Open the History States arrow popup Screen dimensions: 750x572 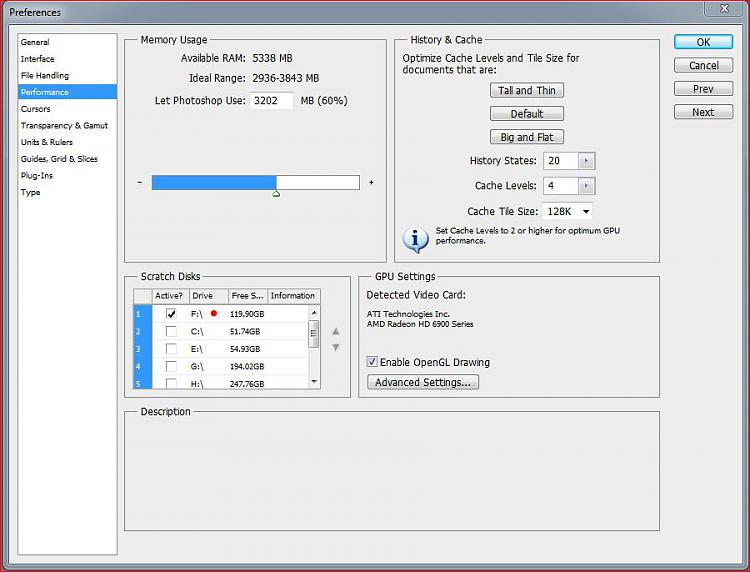pyautogui.click(x=586, y=161)
